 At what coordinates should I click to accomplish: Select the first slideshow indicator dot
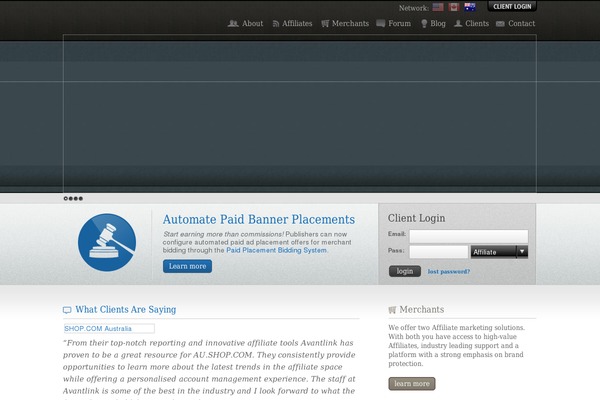66,198
